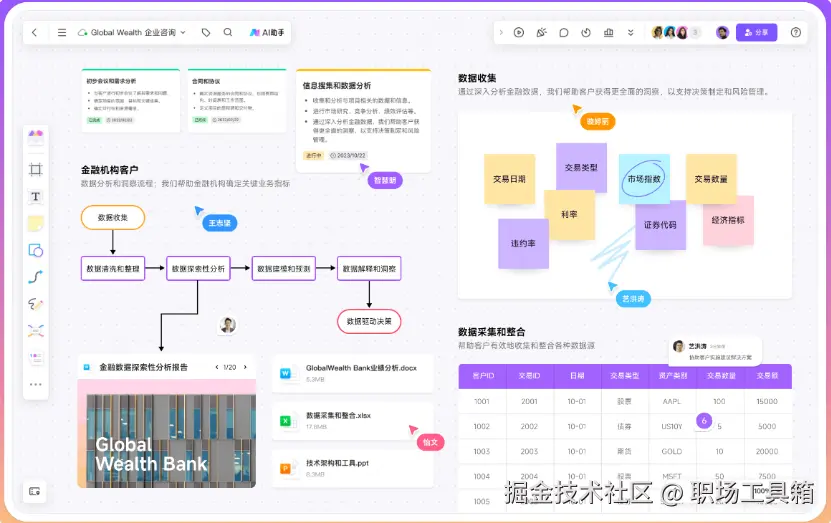
Task: Select table cell 15000
Action: pyautogui.click(x=767, y=402)
